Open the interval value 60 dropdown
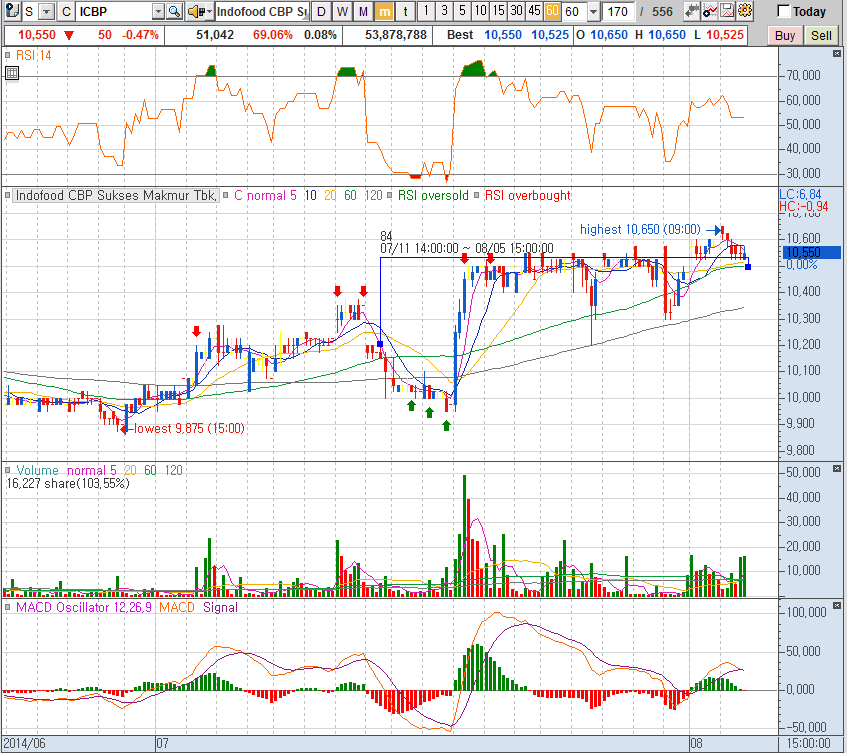 click(x=594, y=12)
